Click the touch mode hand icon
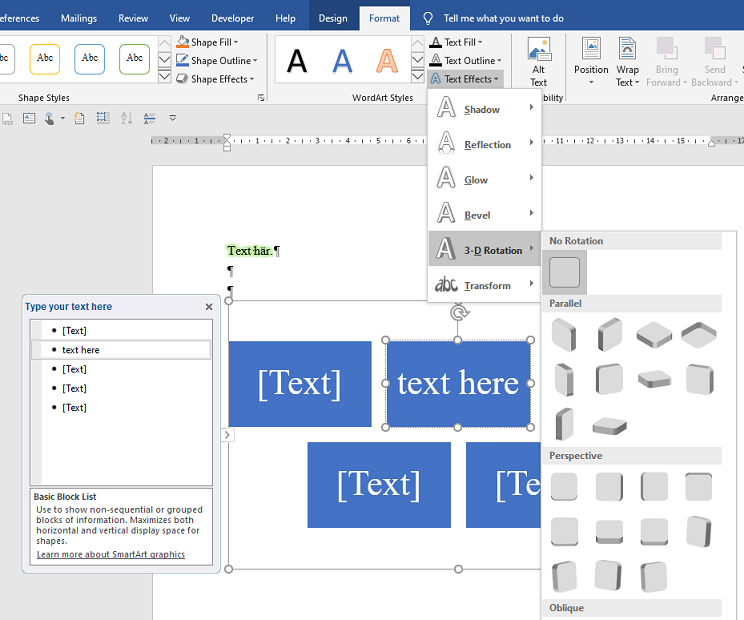744x620 pixels. pos(49,118)
